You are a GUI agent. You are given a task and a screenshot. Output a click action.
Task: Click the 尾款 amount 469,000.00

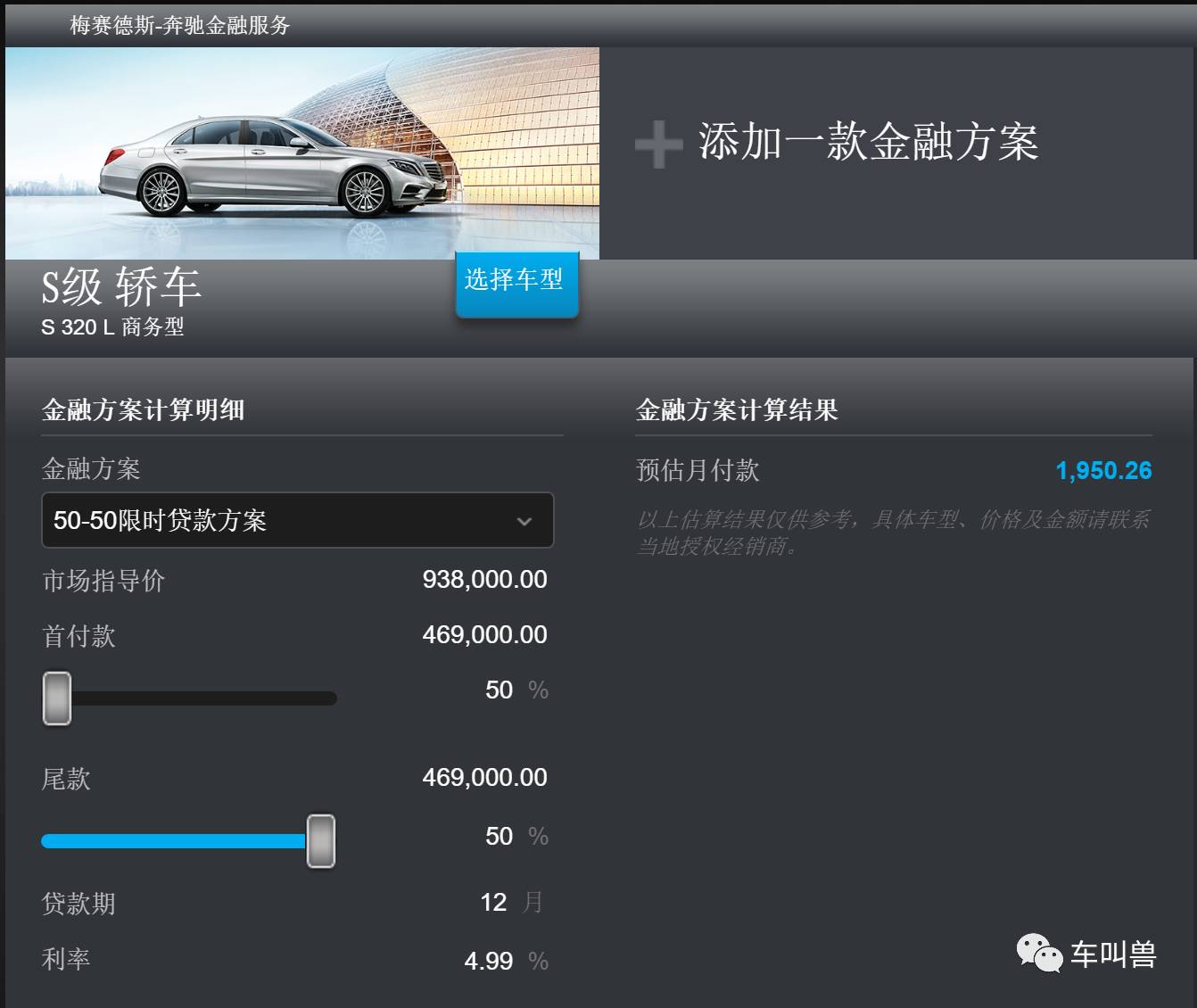484,778
